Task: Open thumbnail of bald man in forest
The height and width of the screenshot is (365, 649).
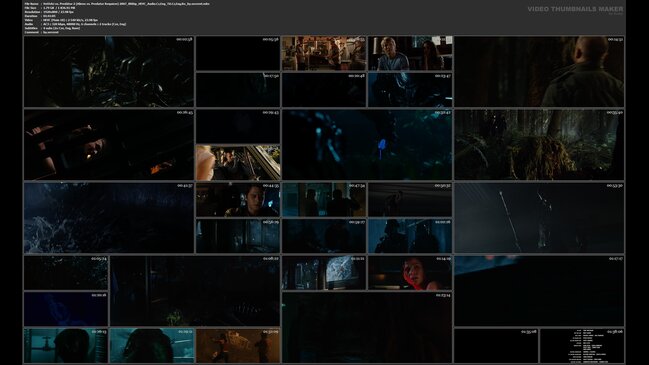Action: pyautogui.click(x=539, y=72)
